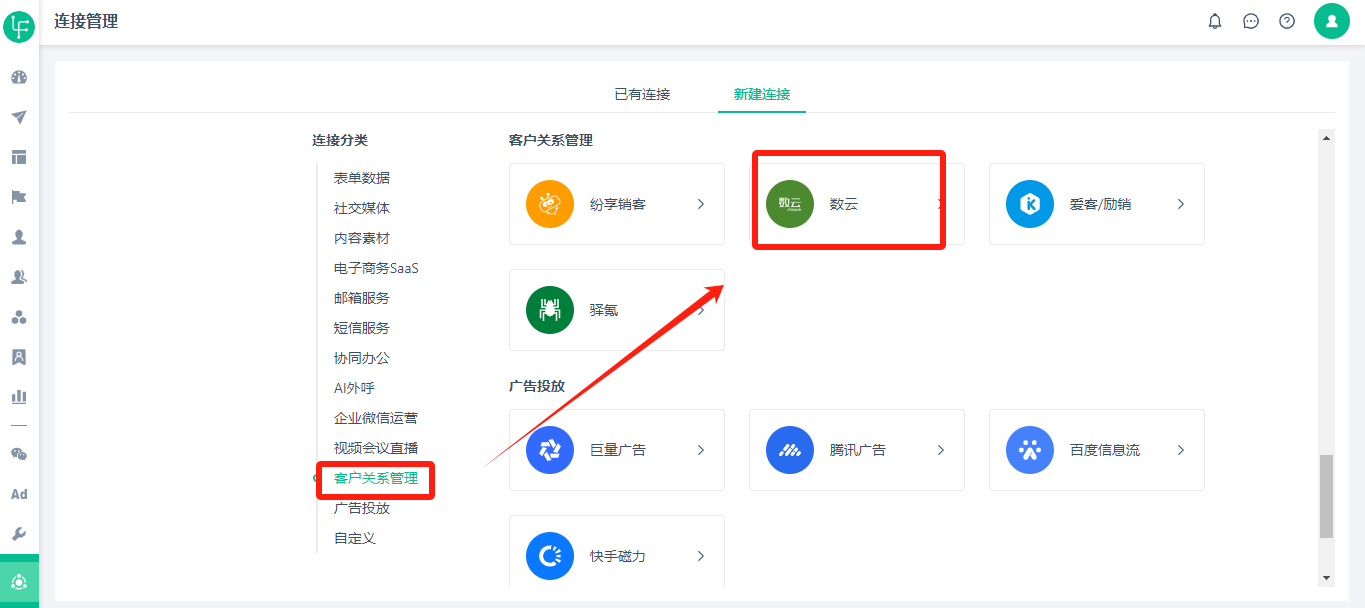Open the dashboard gauge icon in sidebar
This screenshot has height=608, width=1365.
point(19,77)
